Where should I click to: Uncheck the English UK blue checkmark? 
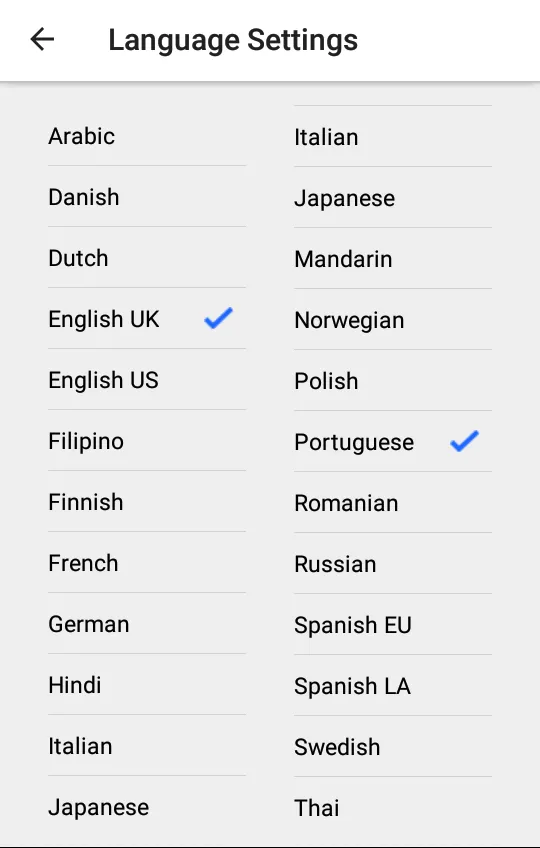[218, 318]
